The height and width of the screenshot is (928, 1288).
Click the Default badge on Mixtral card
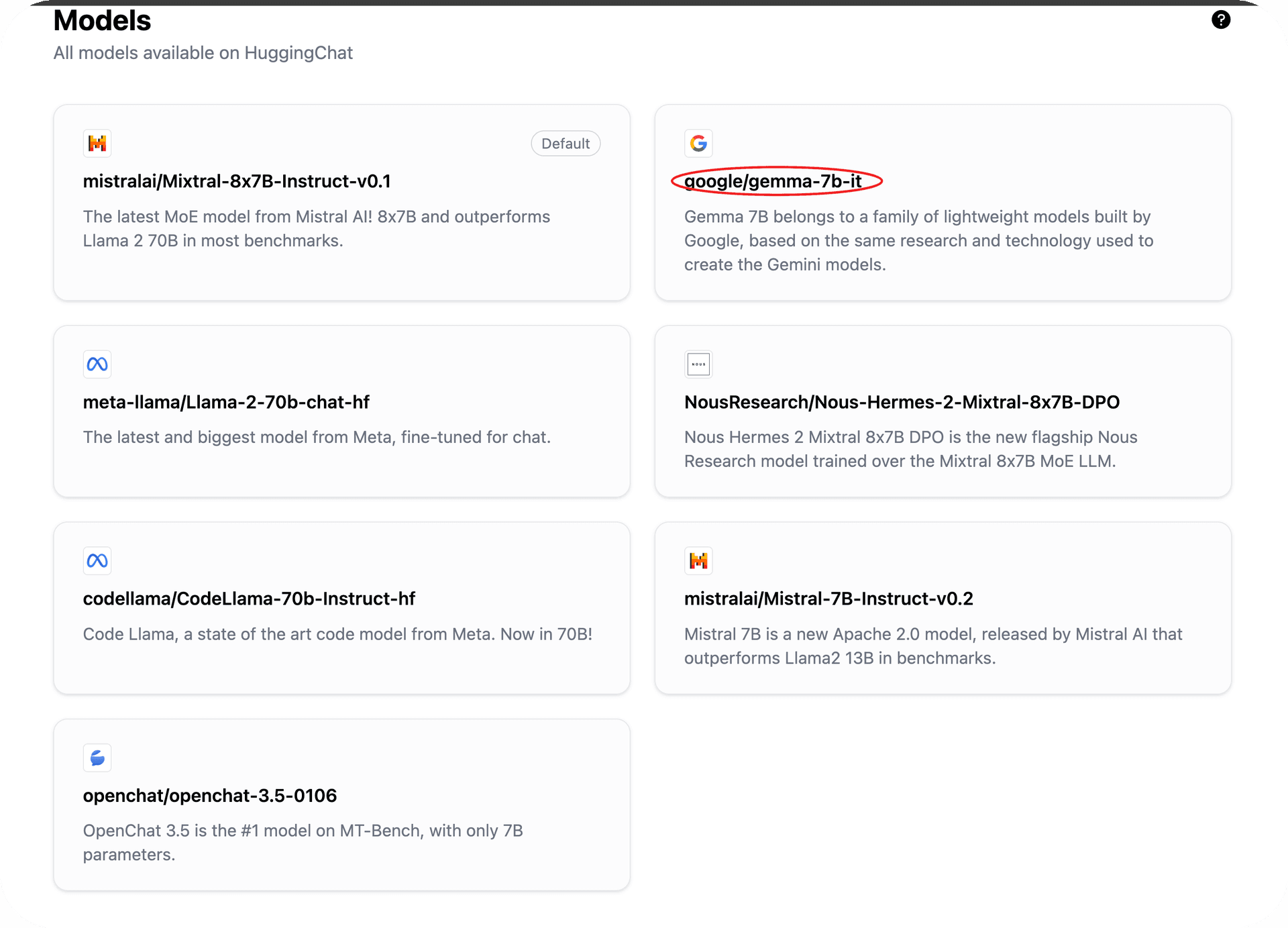click(x=566, y=144)
